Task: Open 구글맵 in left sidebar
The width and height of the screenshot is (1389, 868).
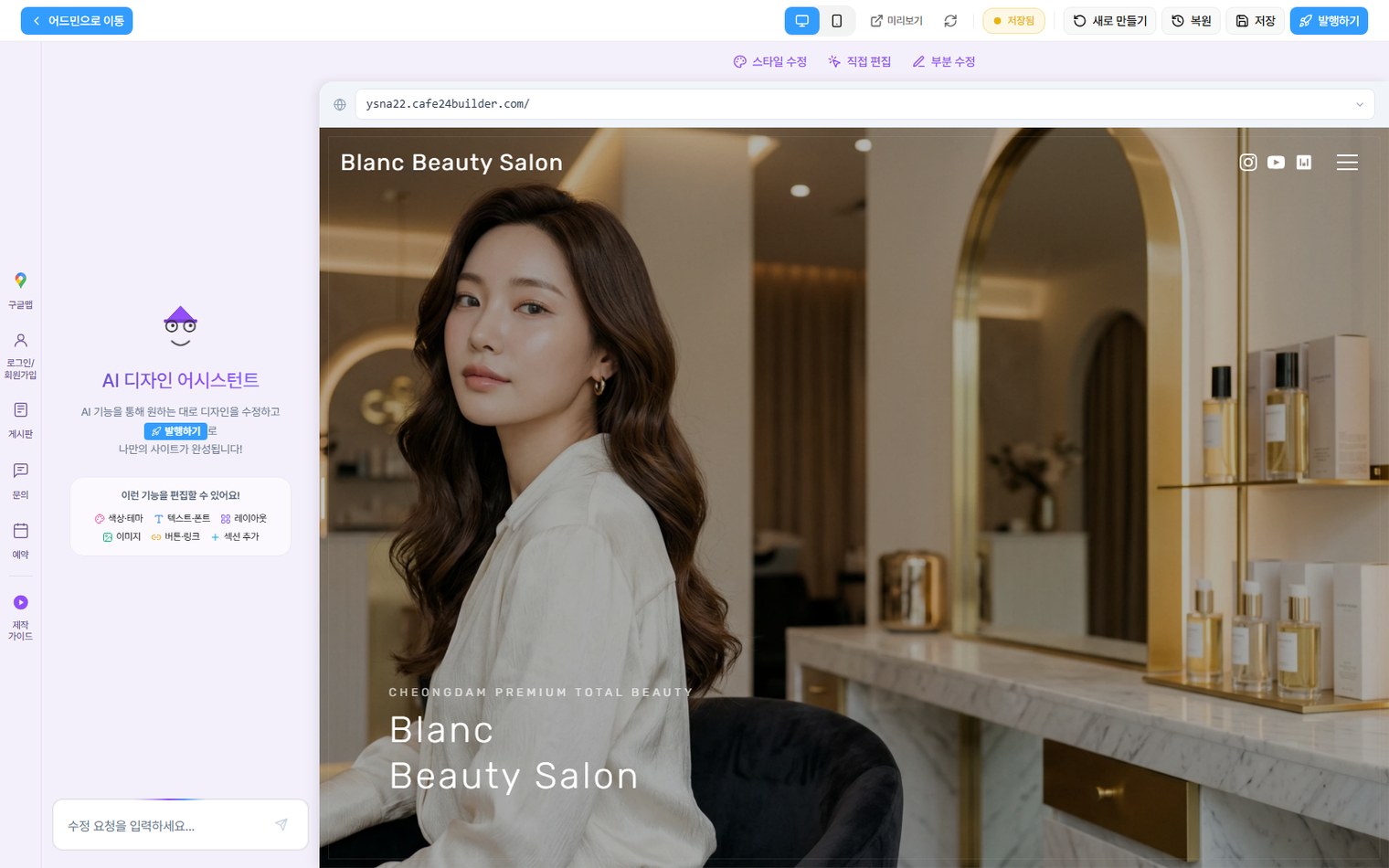Action: click(20, 291)
